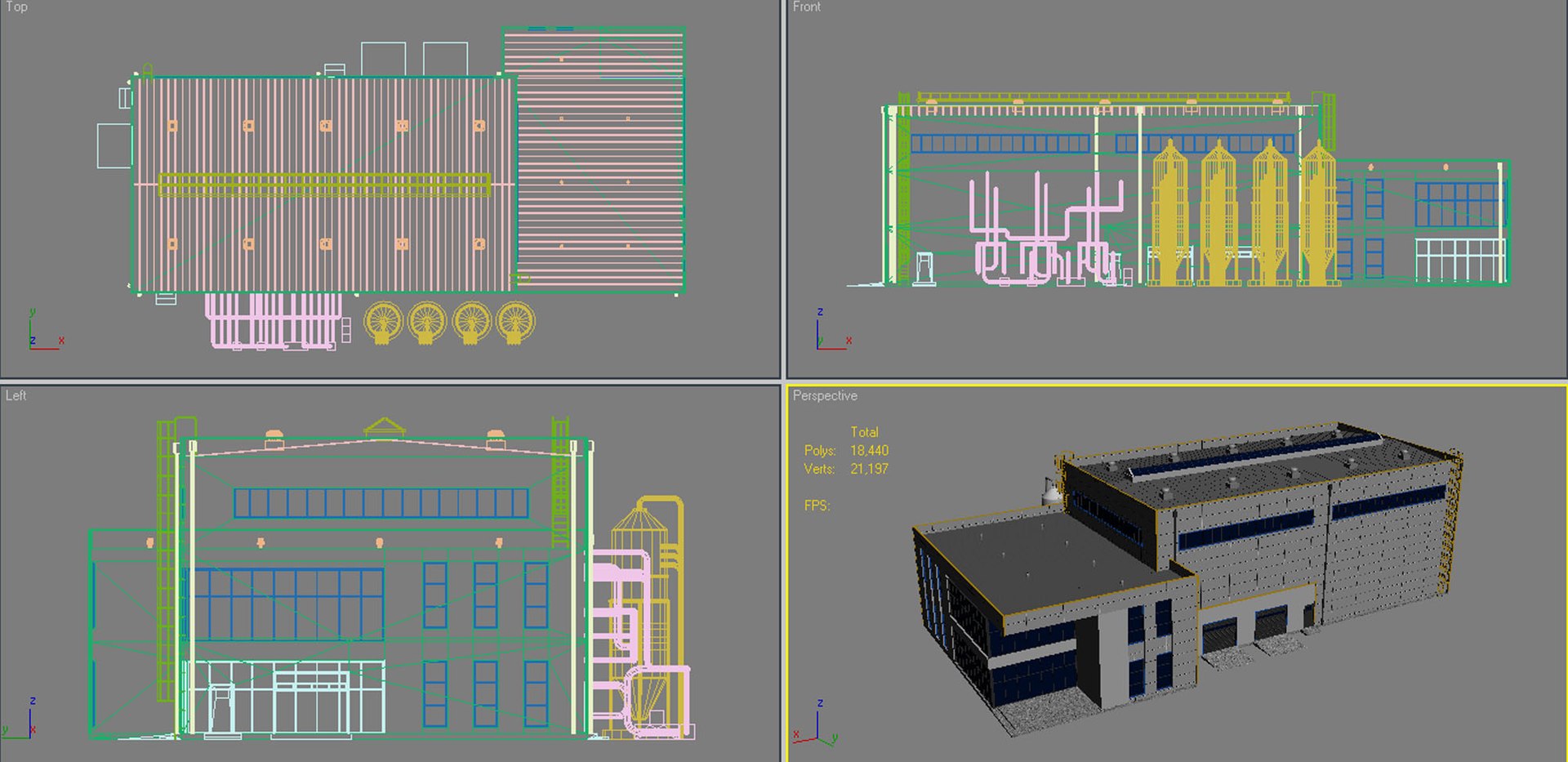Select the pink pipe assembly in Front viewport
The width and height of the screenshot is (1568, 762).
(x=1047, y=229)
